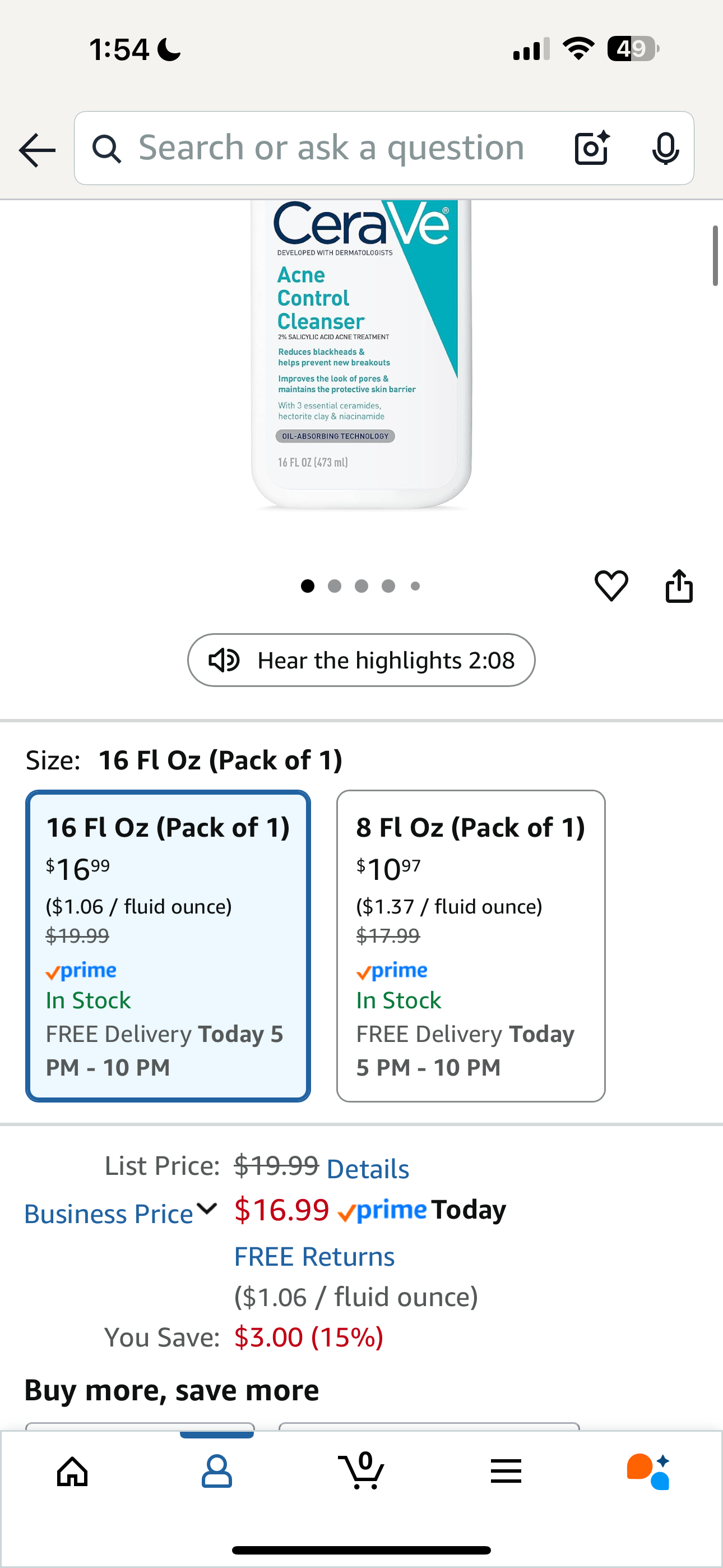Go to the Home tab
723x1568 pixels.
pos(72,1471)
